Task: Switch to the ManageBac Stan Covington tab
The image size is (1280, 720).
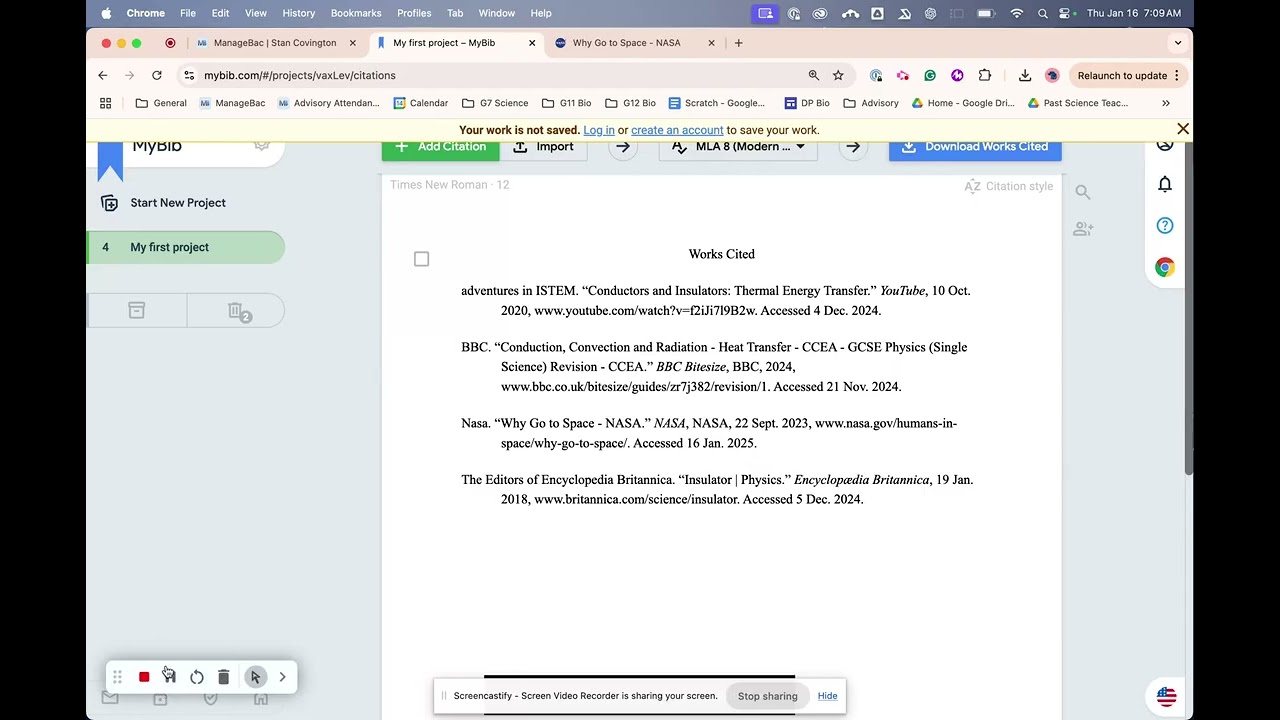Action: click(274, 43)
